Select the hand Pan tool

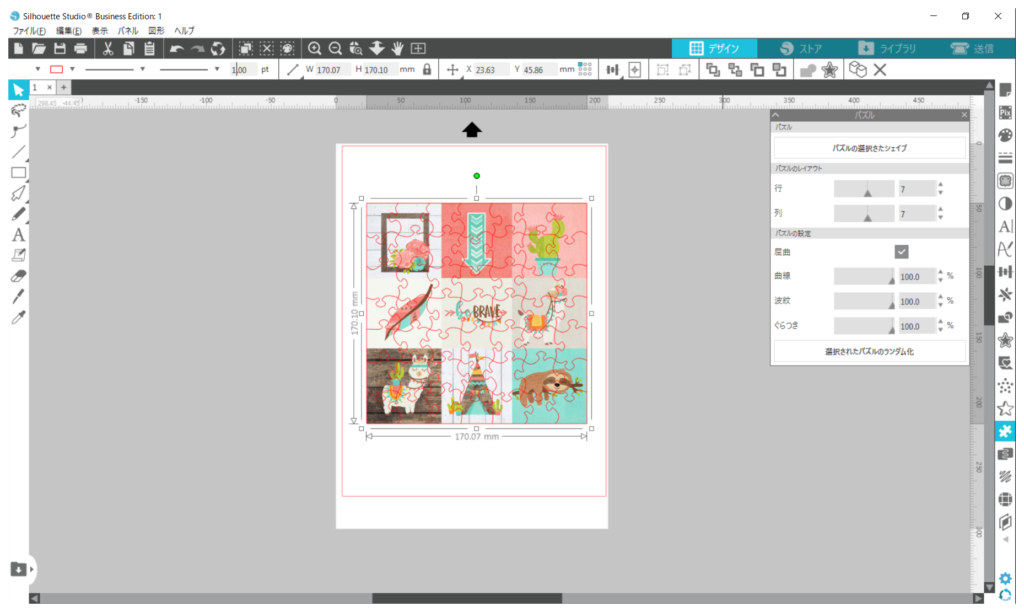pos(398,48)
